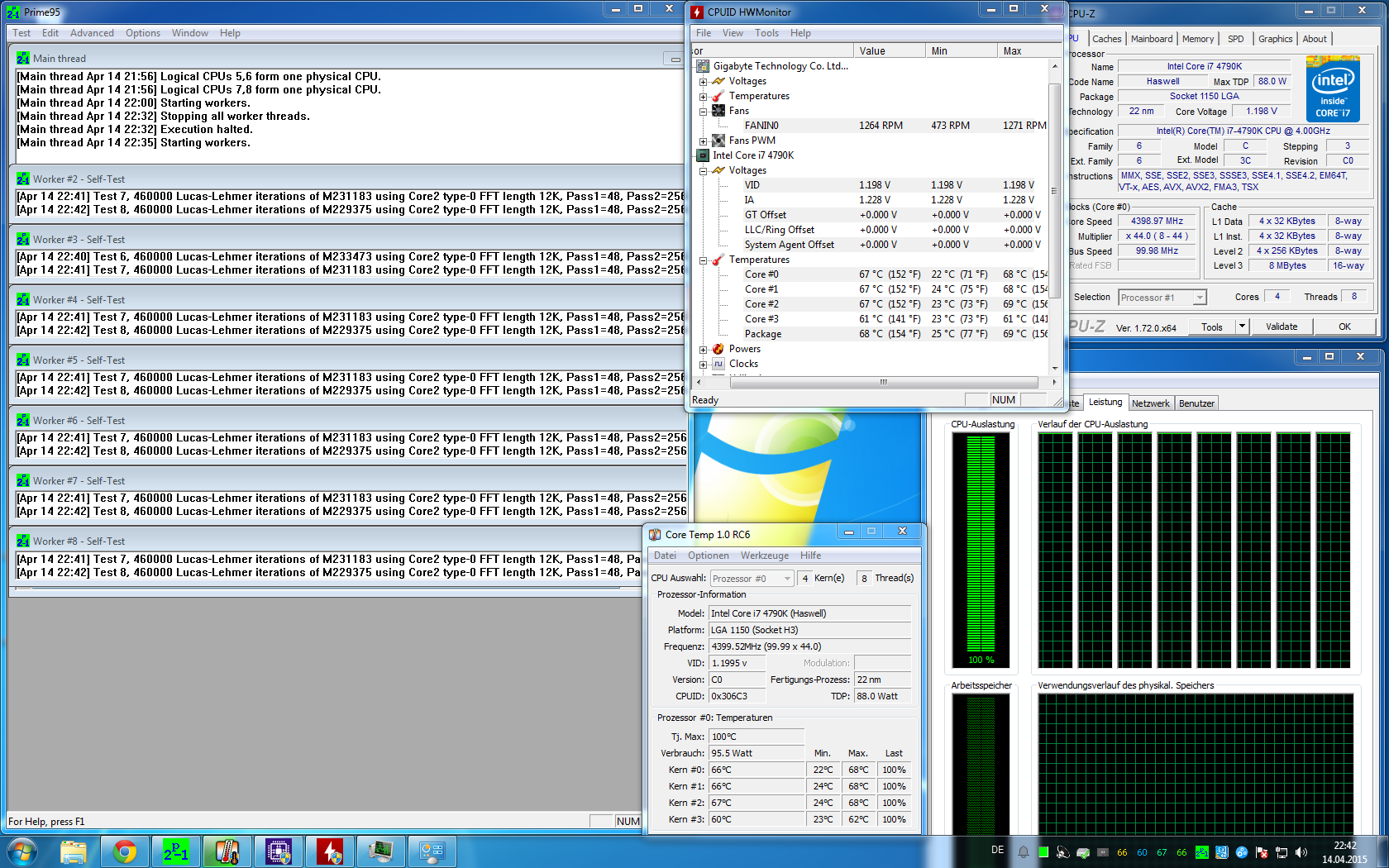The image size is (1389, 868).
Task: Expand the Fans PWM node
Action: [703, 141]
